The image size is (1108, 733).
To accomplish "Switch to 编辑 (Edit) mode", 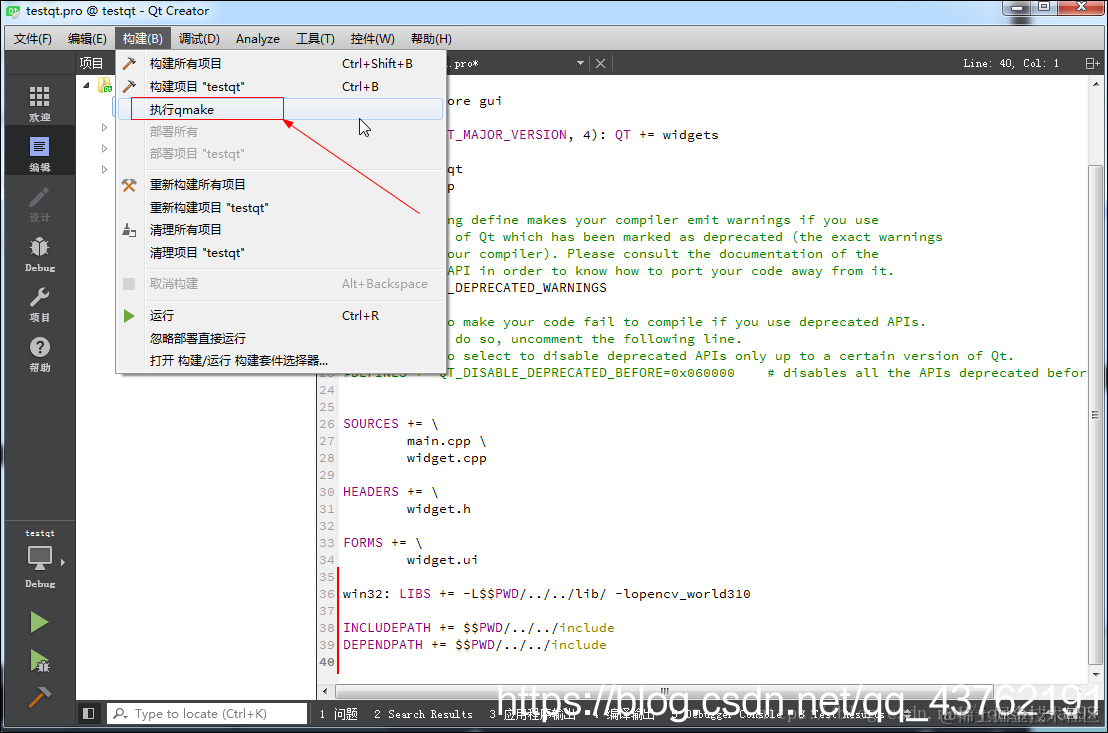I will click(40, 153).
